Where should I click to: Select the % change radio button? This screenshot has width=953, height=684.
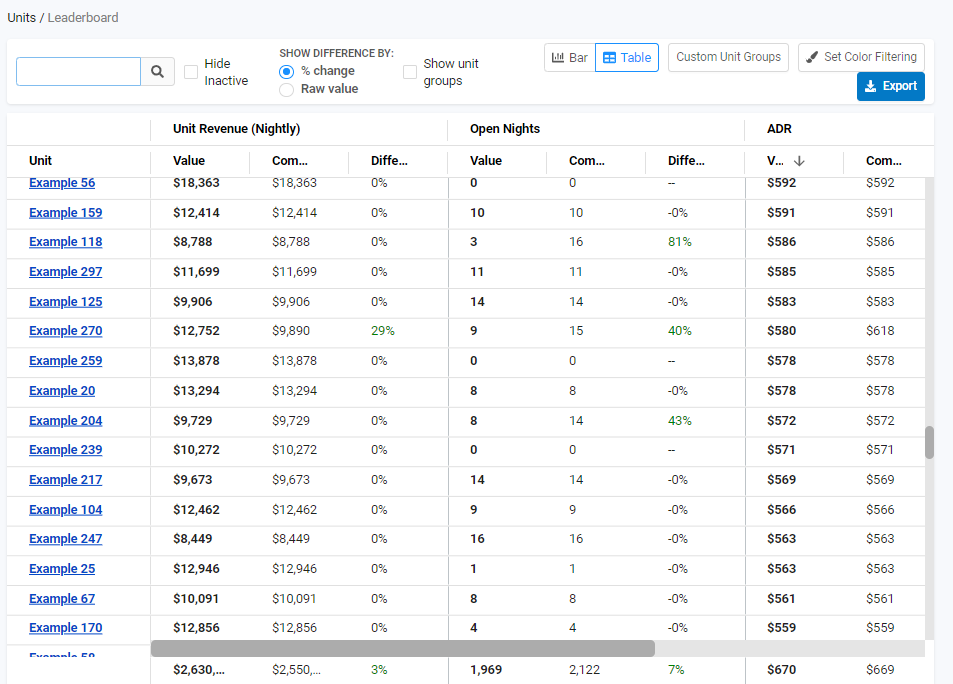click(x=285, y=73)
